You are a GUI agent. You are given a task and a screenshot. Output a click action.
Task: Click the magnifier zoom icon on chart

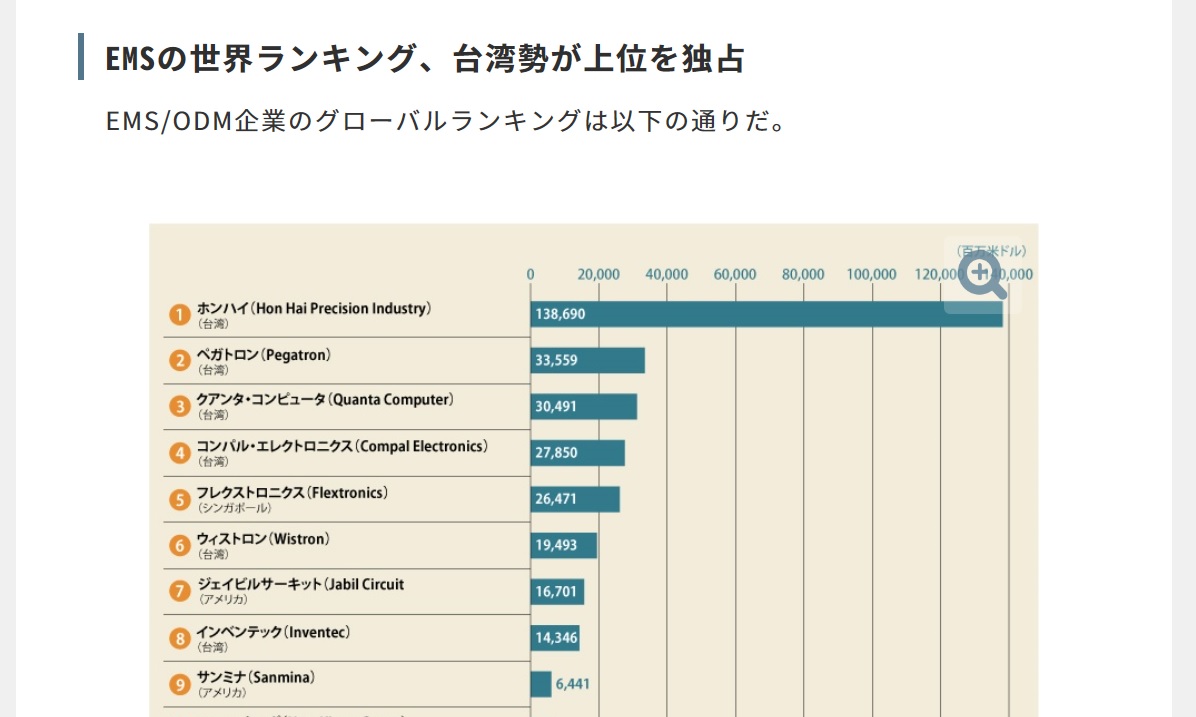tap(982, 275)
